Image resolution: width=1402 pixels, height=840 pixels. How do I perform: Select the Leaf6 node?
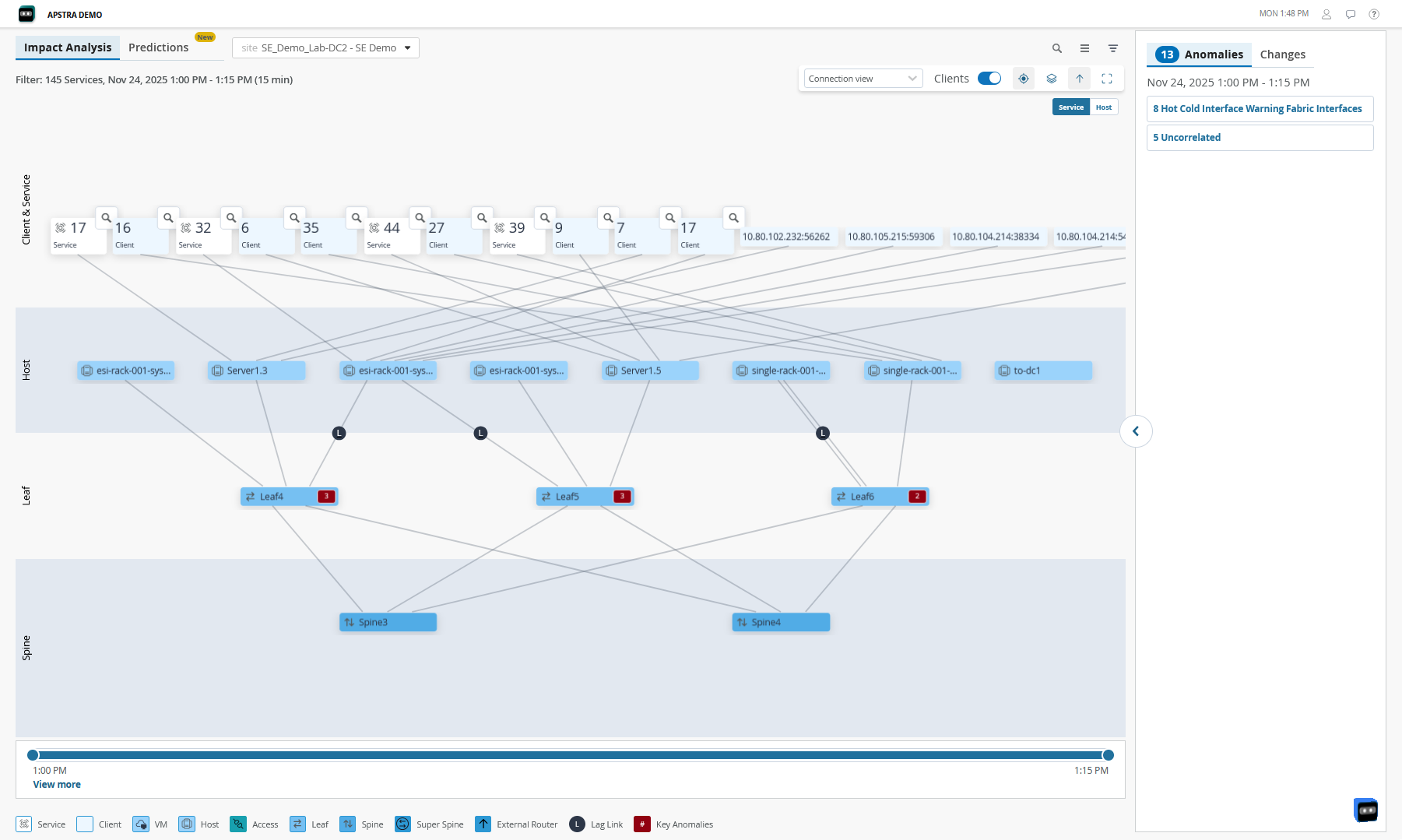pos(880,497)
